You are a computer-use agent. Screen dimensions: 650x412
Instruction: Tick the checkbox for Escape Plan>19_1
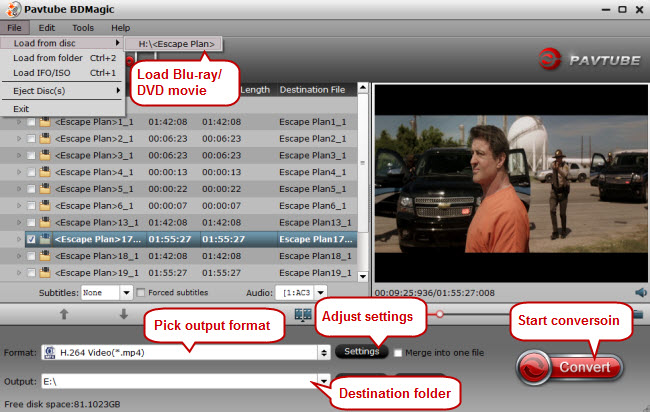click(31, 273)
